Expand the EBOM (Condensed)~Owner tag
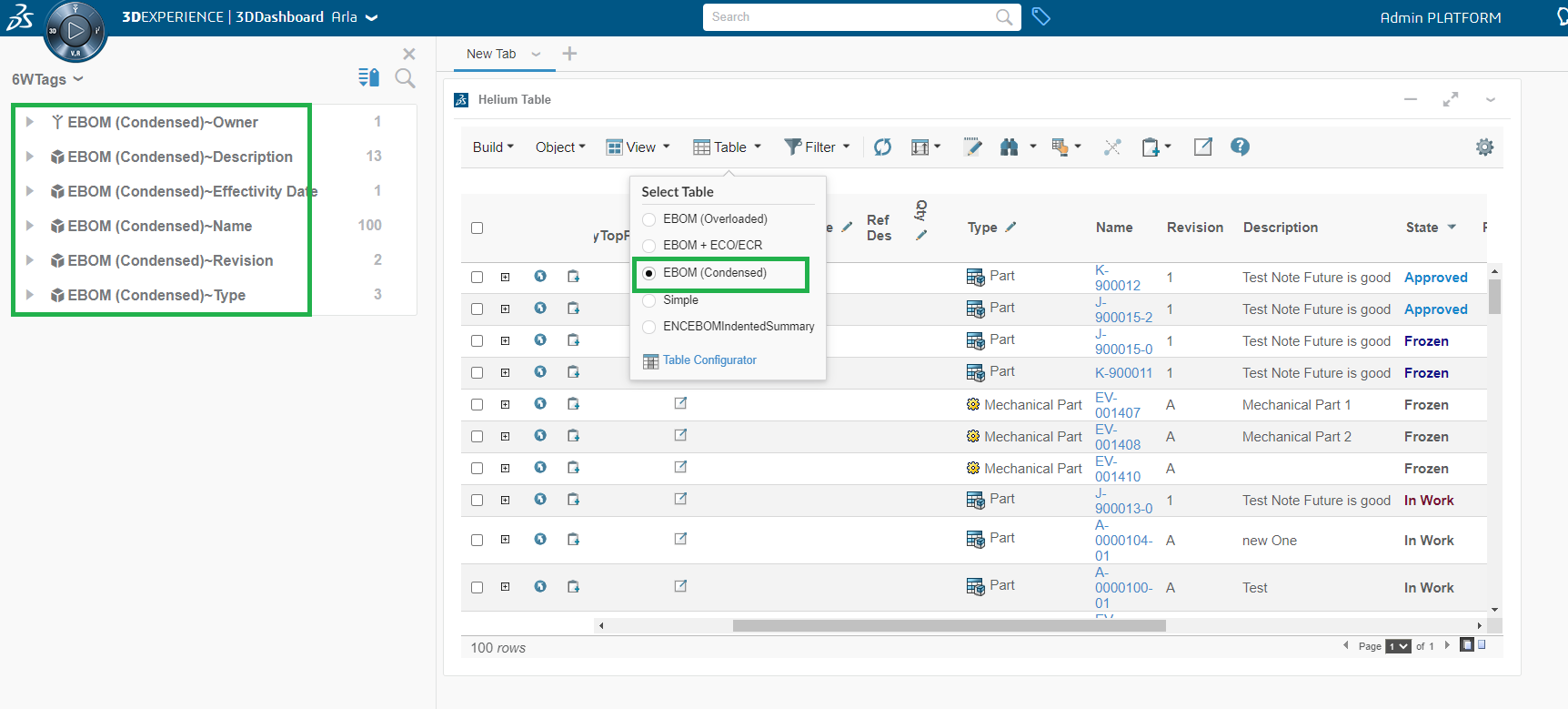 click(30, 122)
